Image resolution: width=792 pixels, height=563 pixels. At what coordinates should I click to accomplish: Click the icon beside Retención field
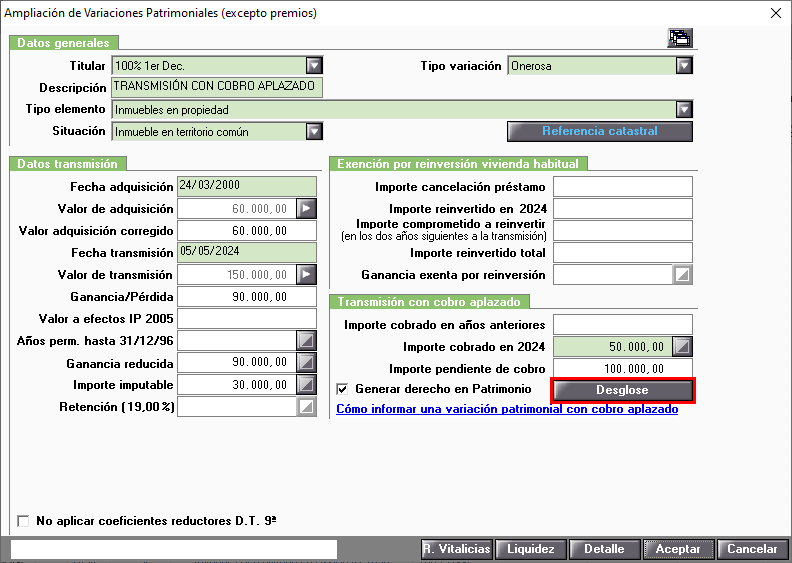[x=307, y=407]
